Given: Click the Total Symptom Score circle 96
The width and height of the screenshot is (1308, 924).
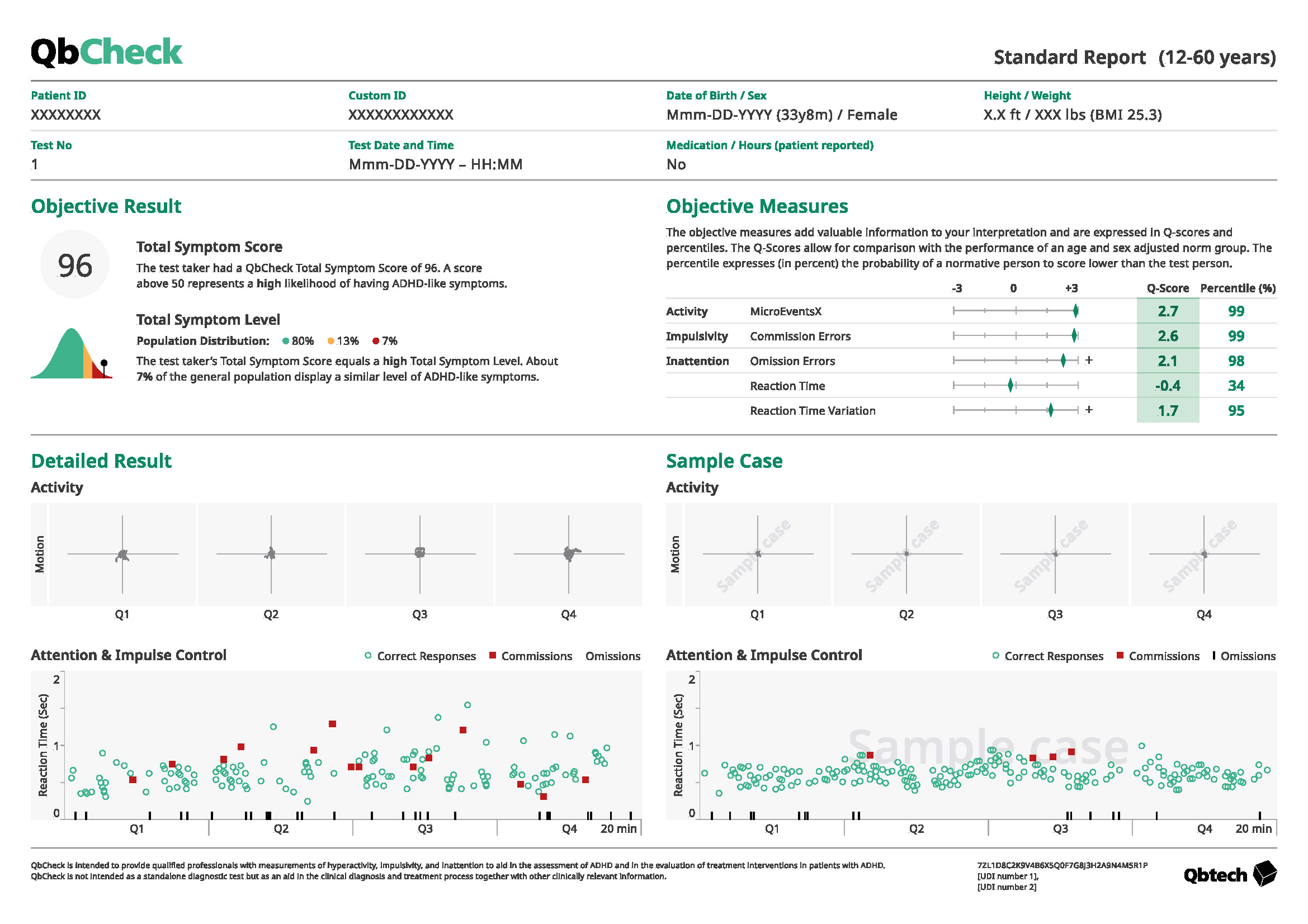Looking at the screenshot, I should click(x=74, y=265).
